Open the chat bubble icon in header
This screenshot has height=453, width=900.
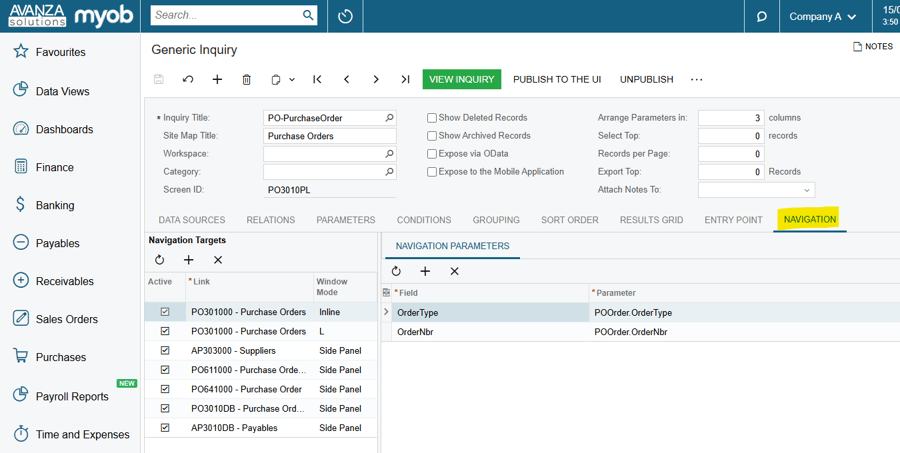(x=762, y=17)
